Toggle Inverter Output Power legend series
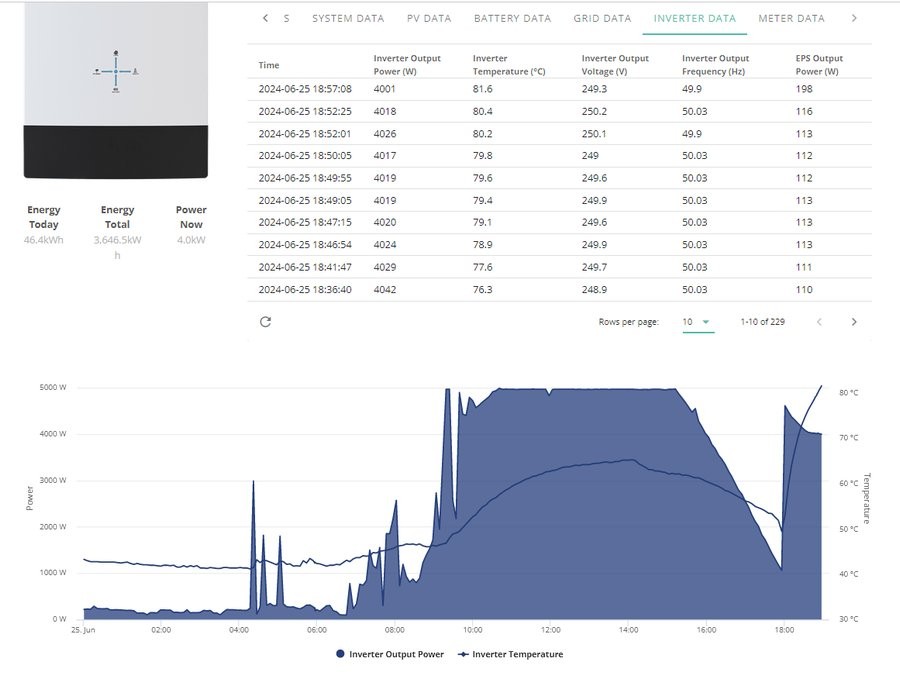 click(x=390, y=654)
